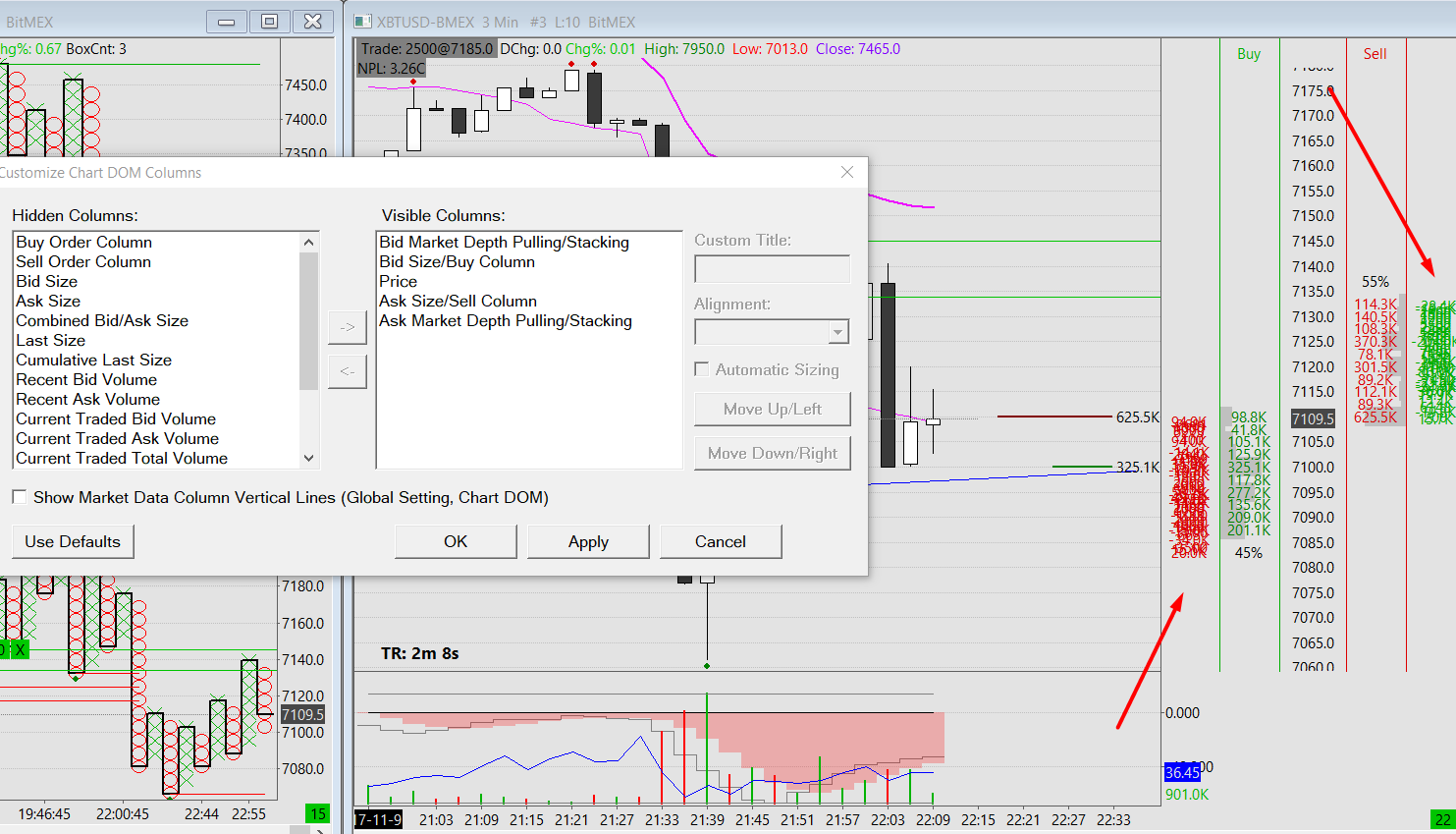Click the Hidden Columns list scroll-down arrow
Viewport: 1456px width, 834px height.
coord(309,458)
